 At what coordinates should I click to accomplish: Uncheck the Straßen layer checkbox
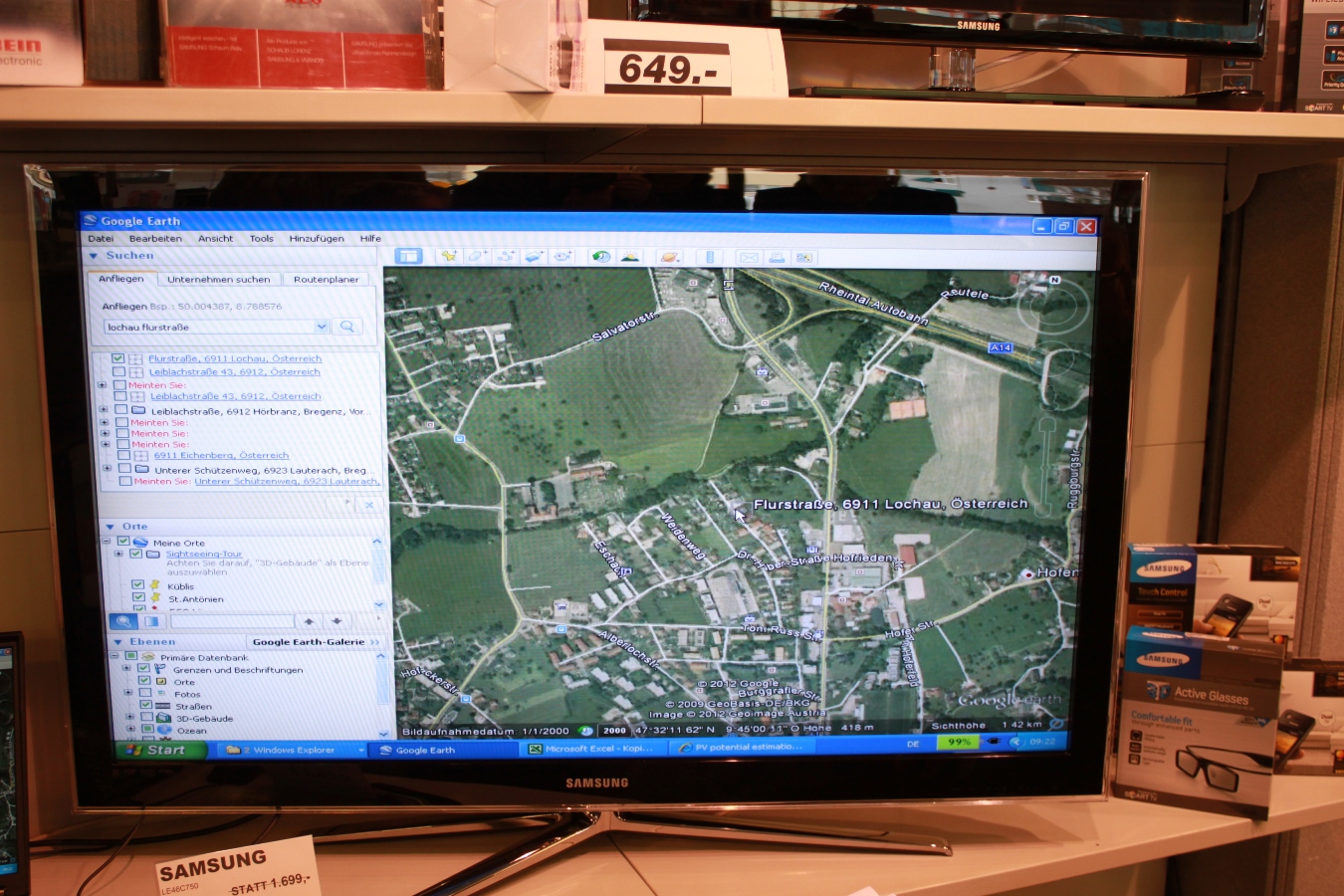pos(146,706)
